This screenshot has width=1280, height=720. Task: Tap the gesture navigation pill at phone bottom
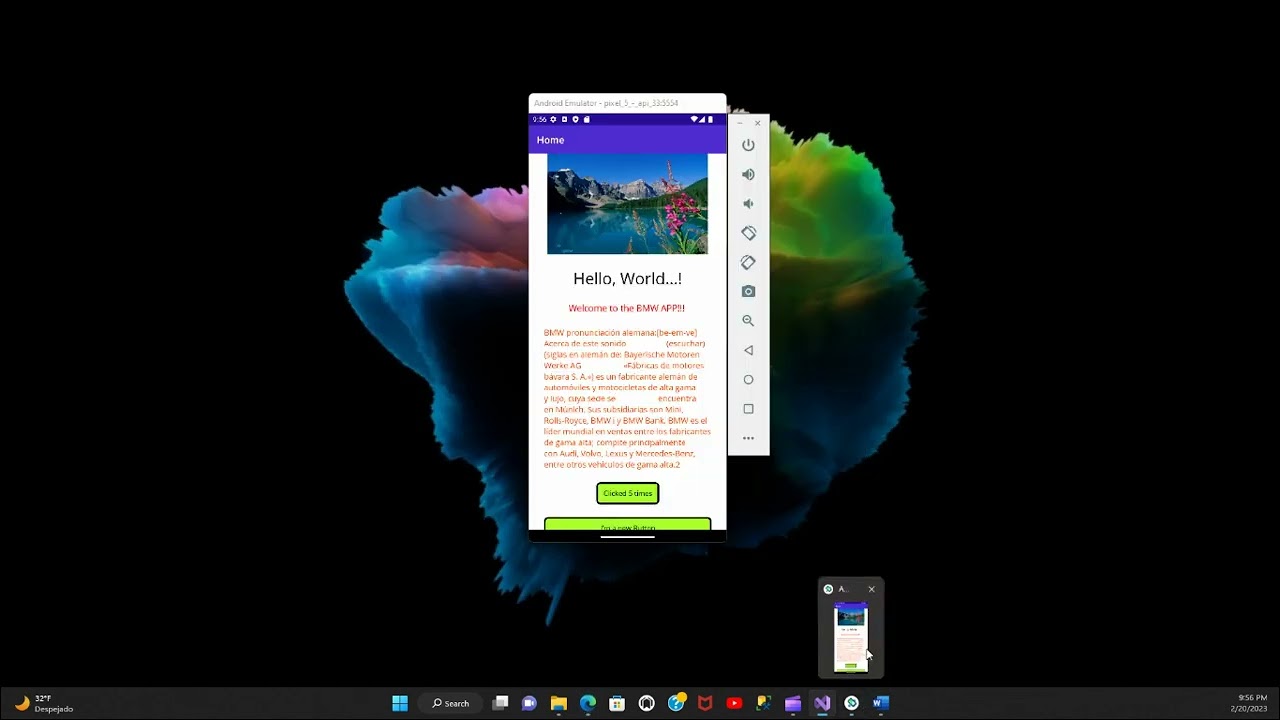628,537
